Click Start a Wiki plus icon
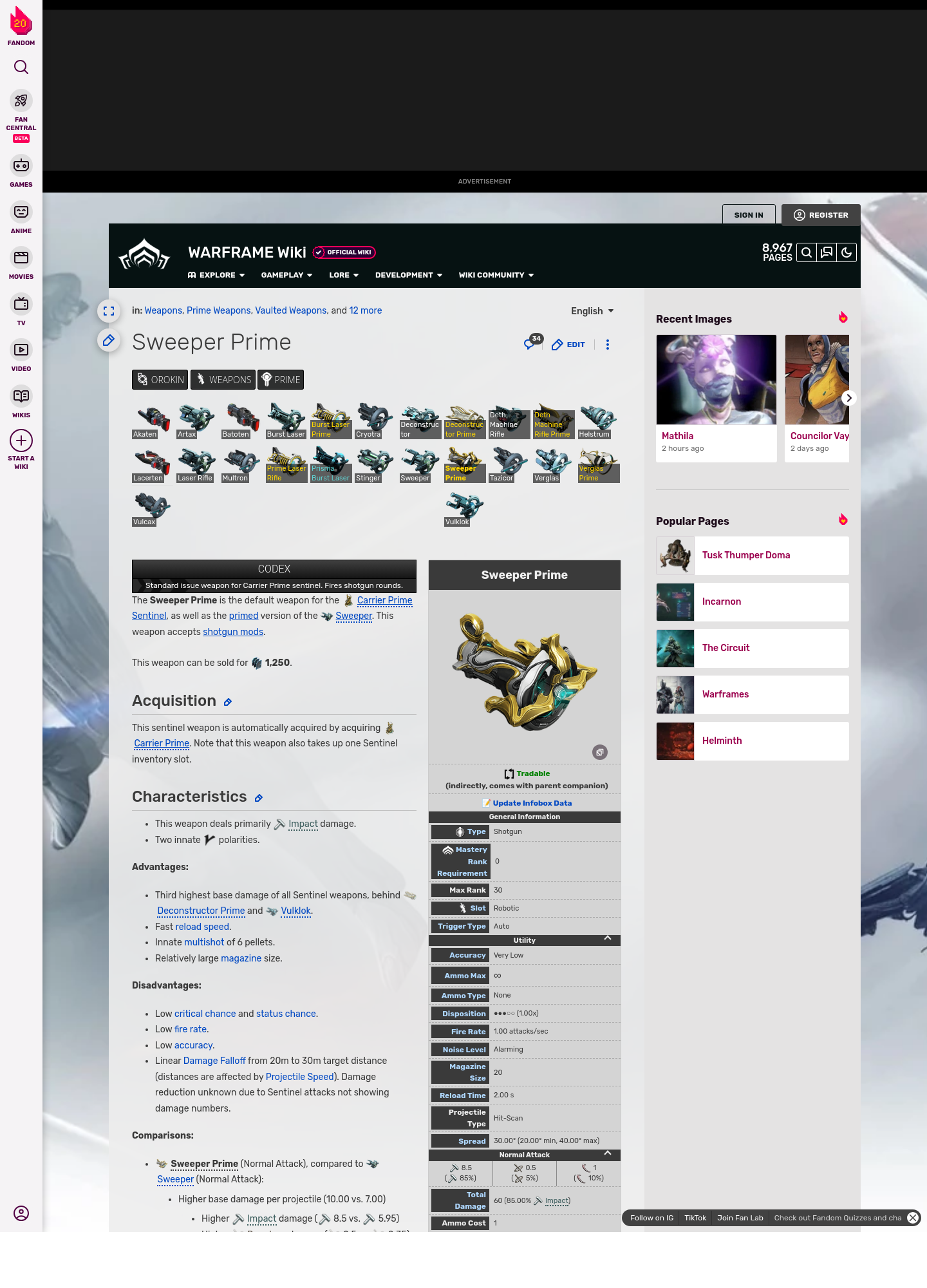 21,441
